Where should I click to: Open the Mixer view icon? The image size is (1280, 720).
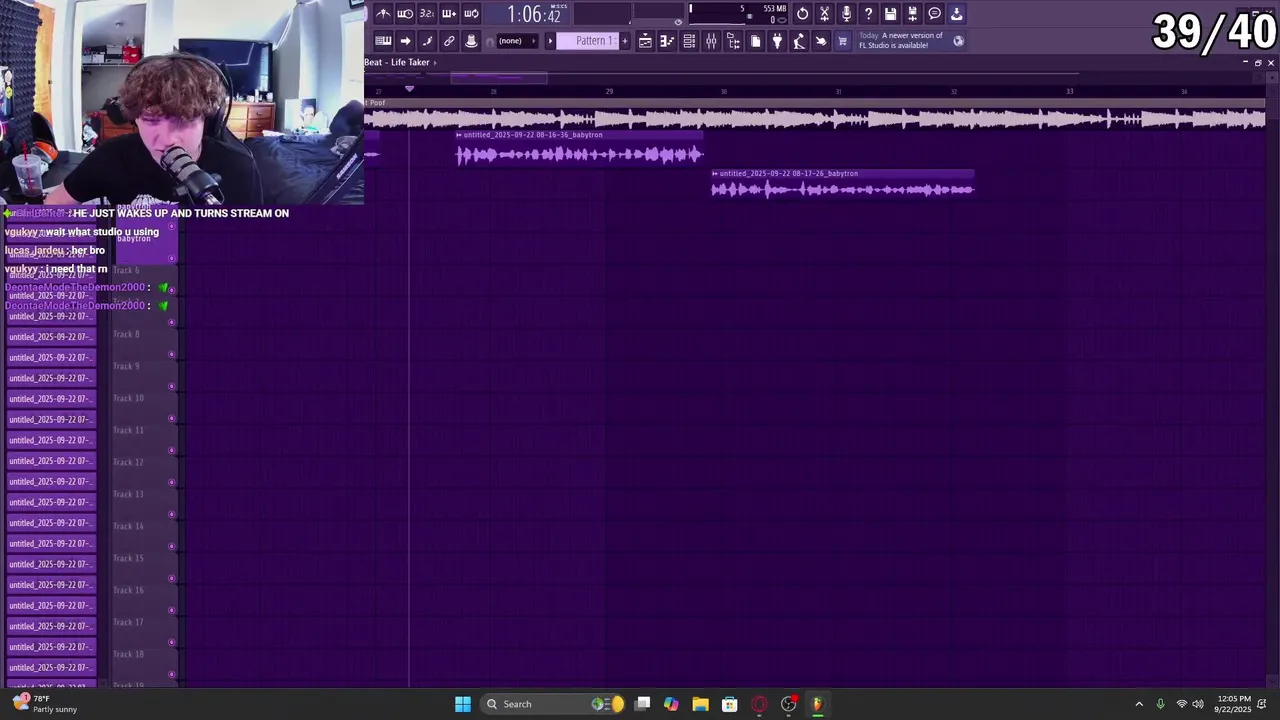point(711,41)
